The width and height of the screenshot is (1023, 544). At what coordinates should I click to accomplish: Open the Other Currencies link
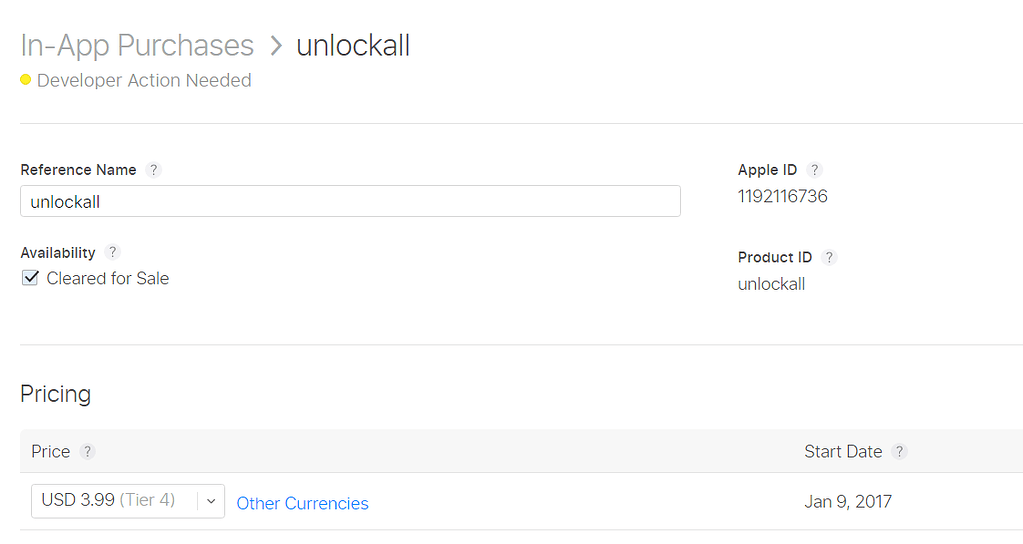(302, 503)
